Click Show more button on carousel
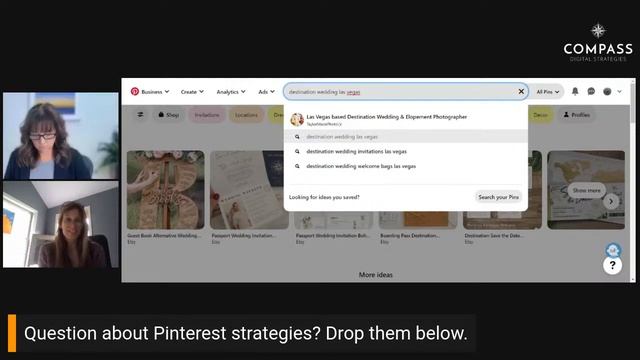Screen dimensions: 640x360 (x=586, y=190)
